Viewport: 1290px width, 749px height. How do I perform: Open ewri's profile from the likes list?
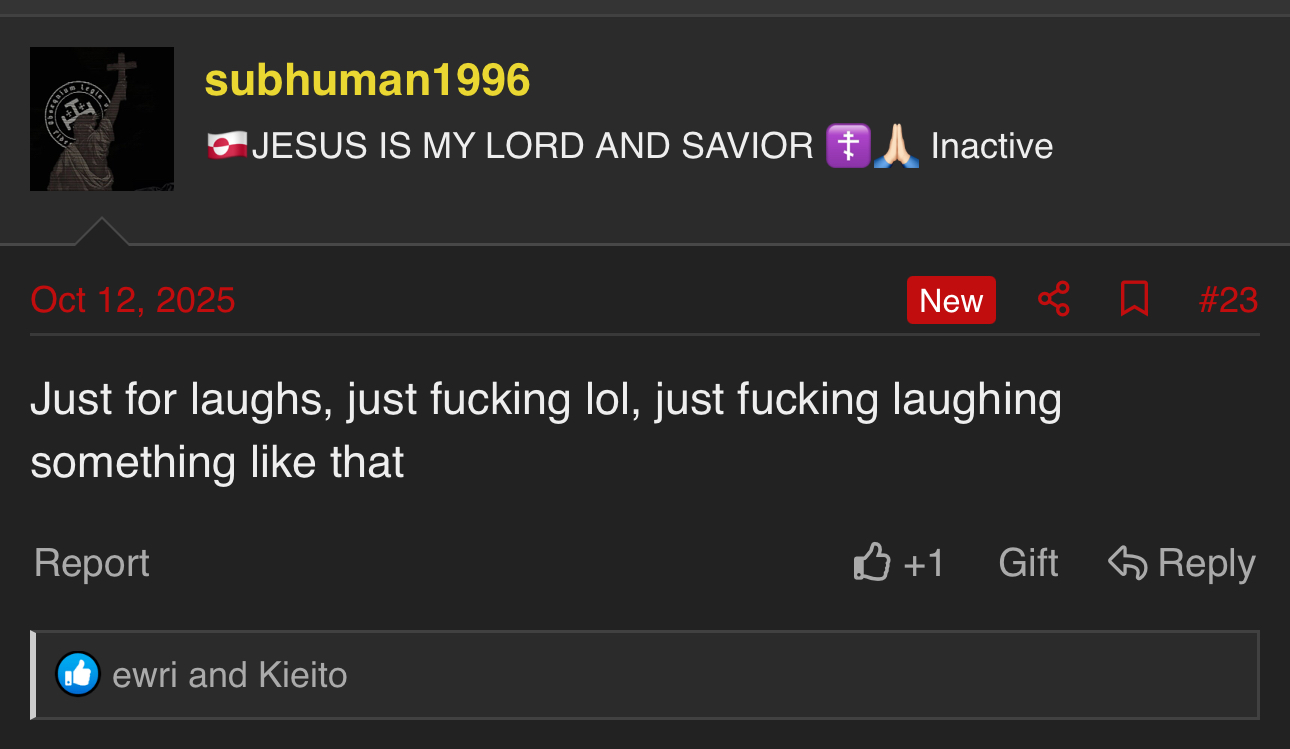point(145,675)
